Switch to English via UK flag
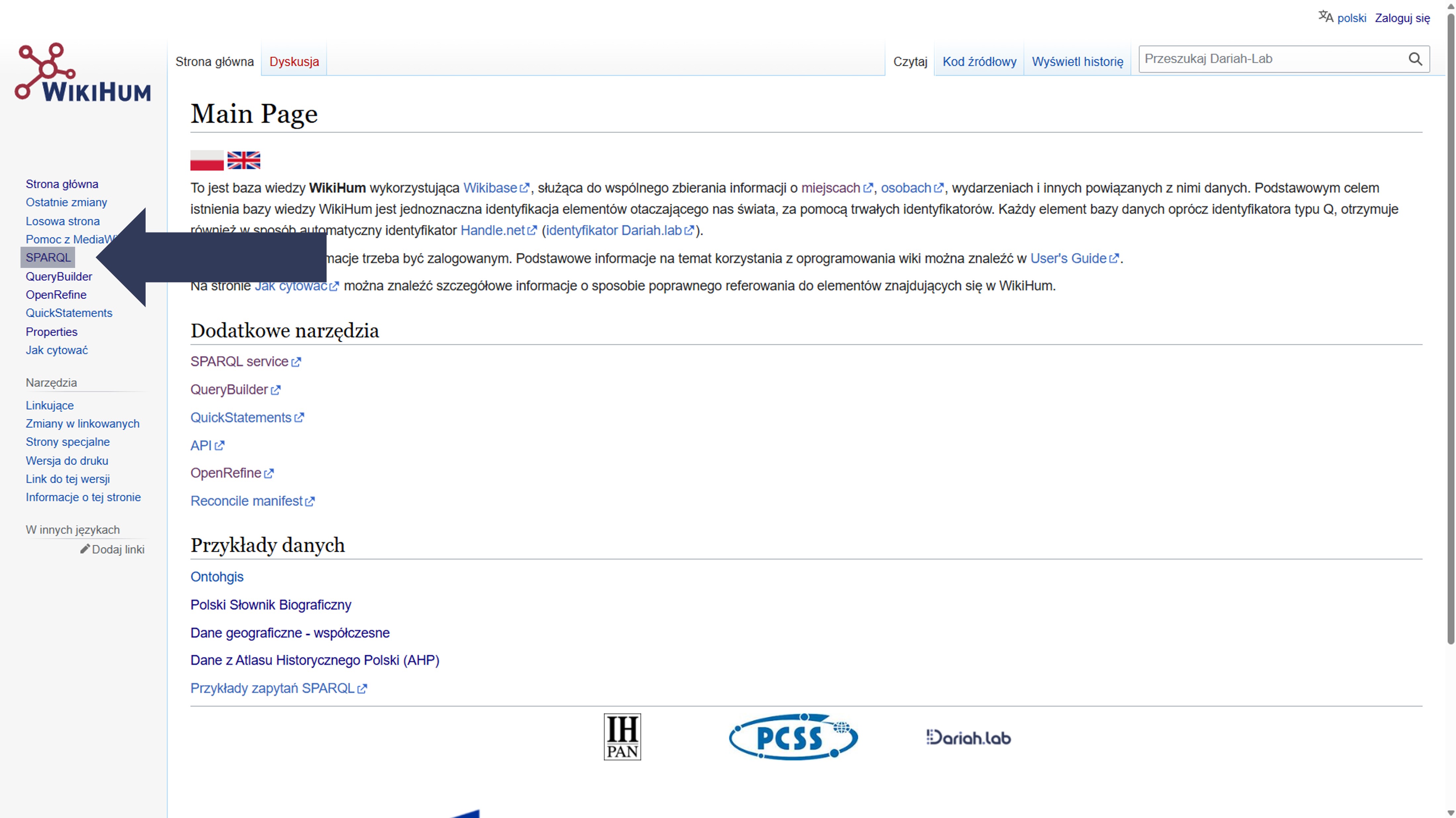 [x=244, y=160]
